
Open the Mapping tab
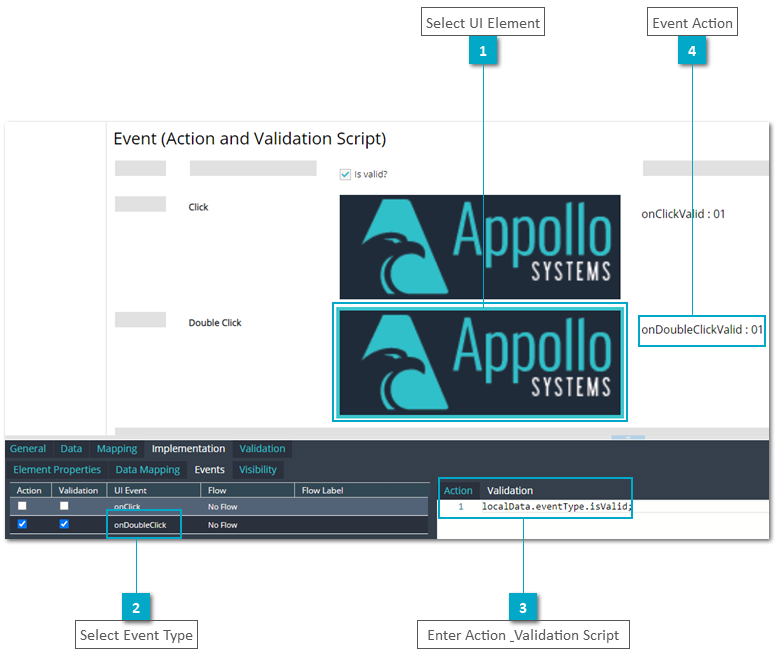[117, 449]
